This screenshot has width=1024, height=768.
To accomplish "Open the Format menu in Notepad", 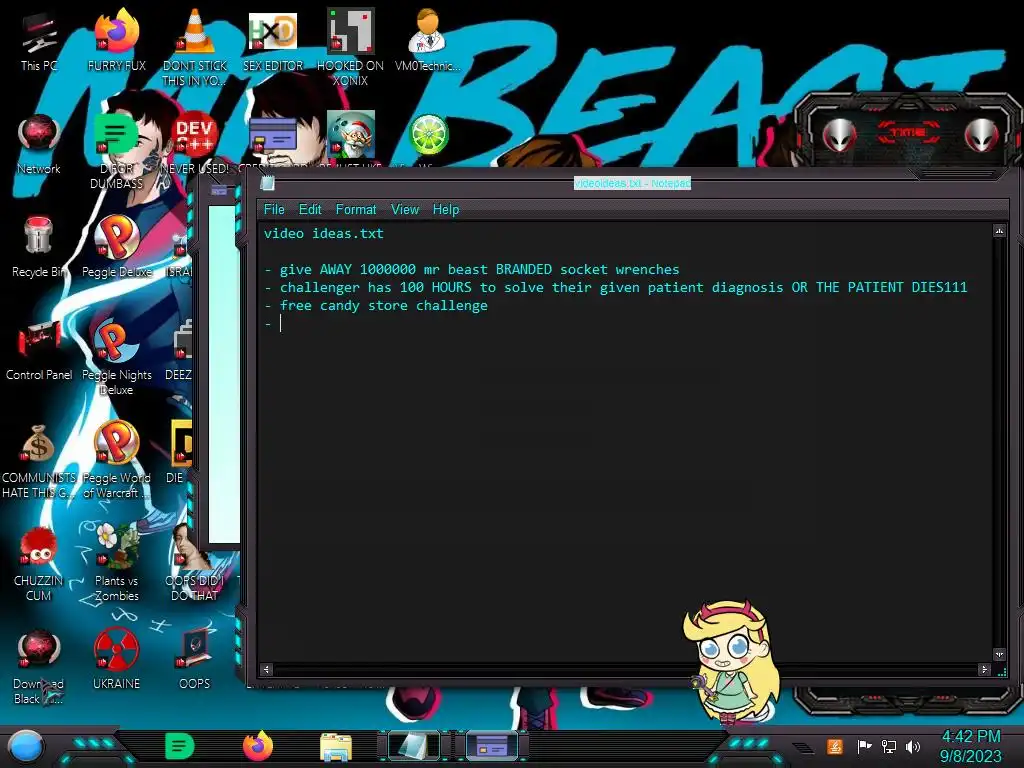I will (x=355, y=210).
